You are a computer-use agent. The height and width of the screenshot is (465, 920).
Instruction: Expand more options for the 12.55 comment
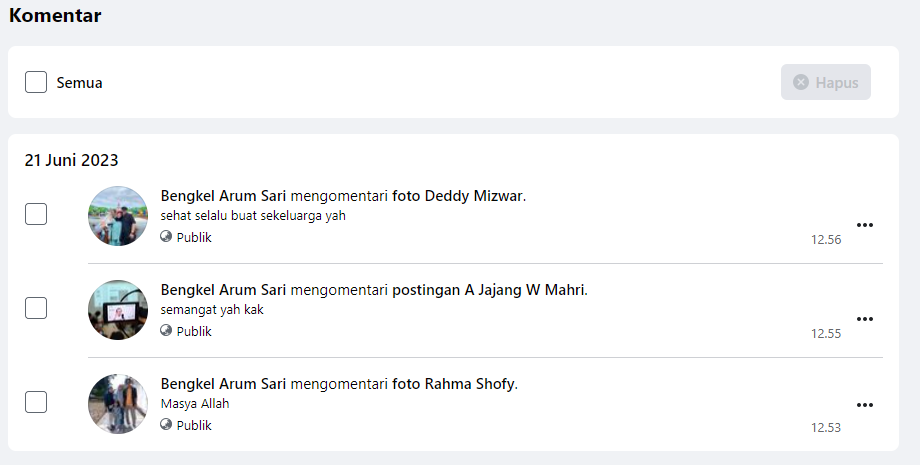pyautogui.click(x=865, y=319)
